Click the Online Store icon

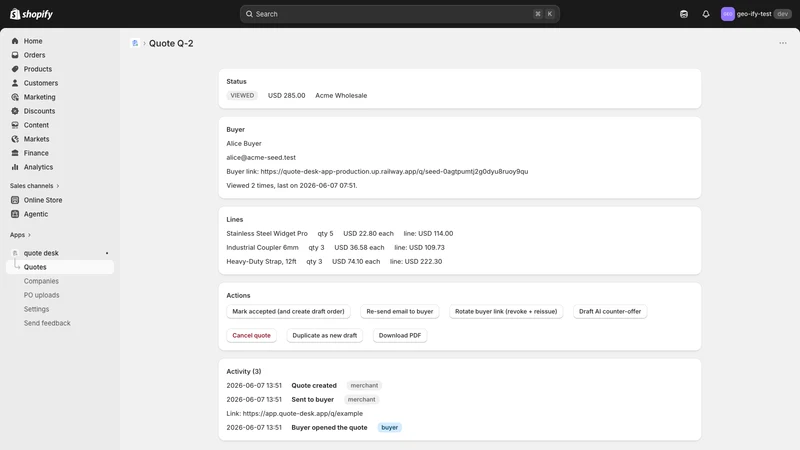(15, 200)
